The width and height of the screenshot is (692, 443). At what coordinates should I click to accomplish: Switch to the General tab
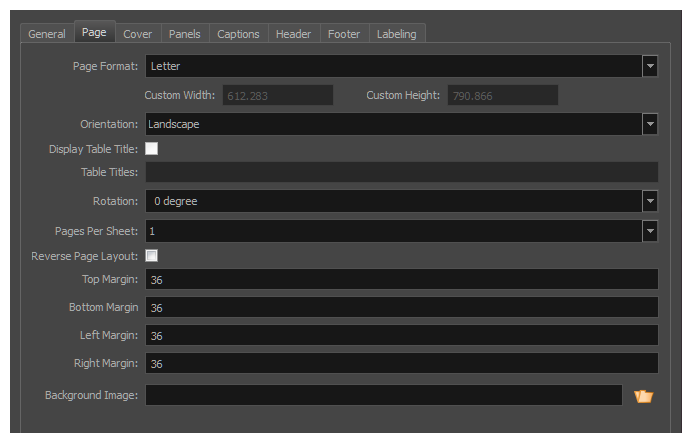(47, 34)
